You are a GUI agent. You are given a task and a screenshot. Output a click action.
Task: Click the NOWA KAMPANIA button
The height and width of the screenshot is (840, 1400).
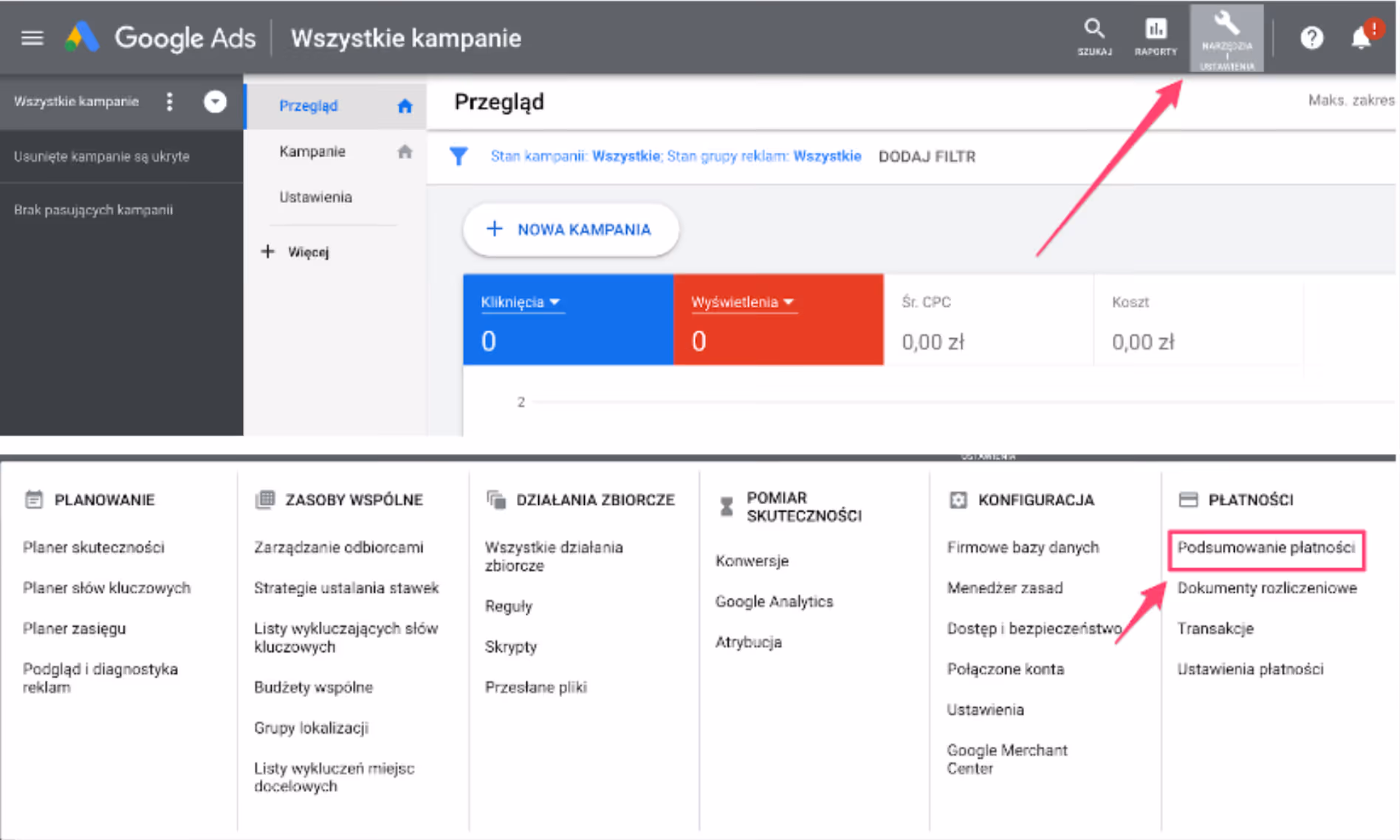click(570, 230)
